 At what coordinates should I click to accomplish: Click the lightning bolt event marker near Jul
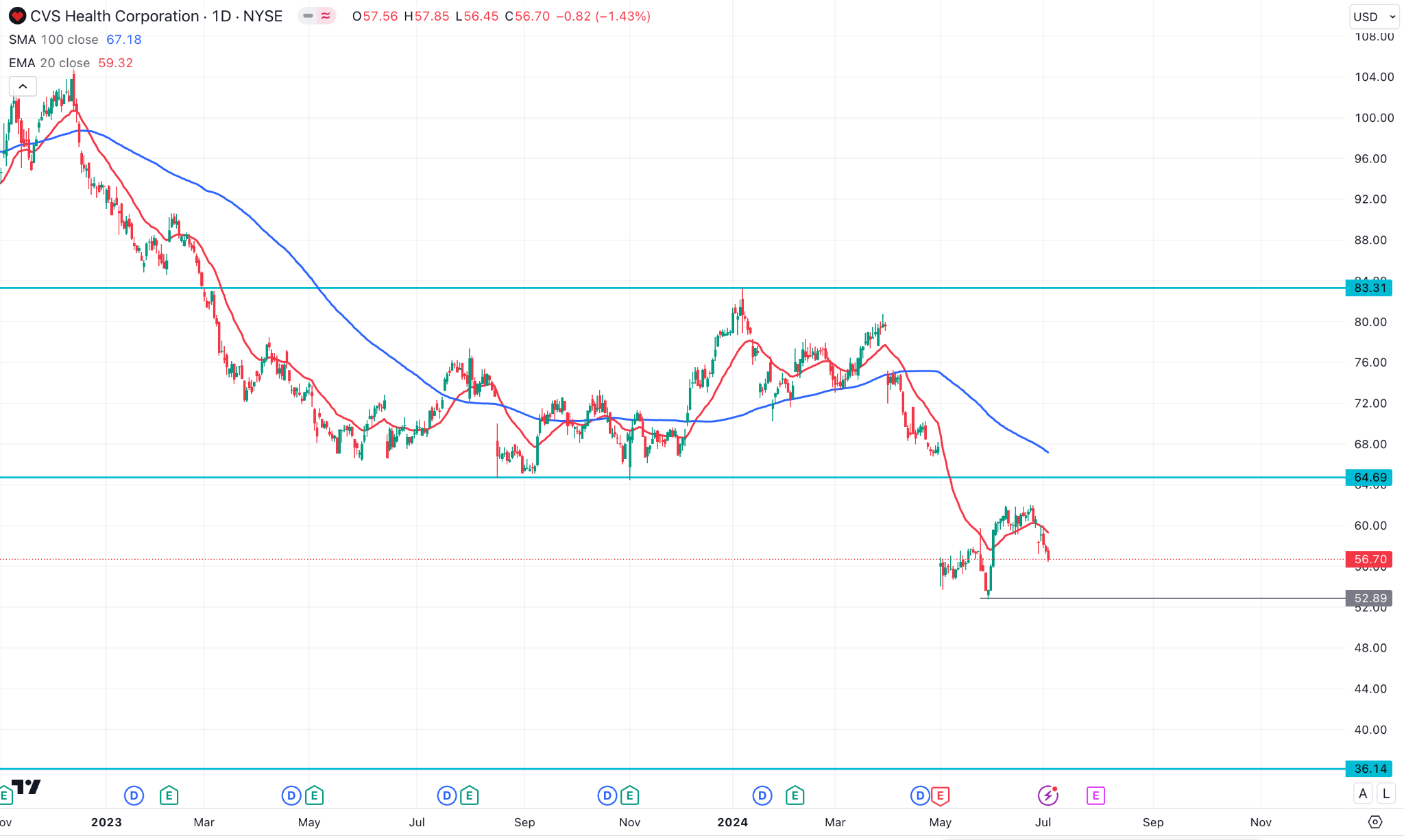coord(1048,795)
